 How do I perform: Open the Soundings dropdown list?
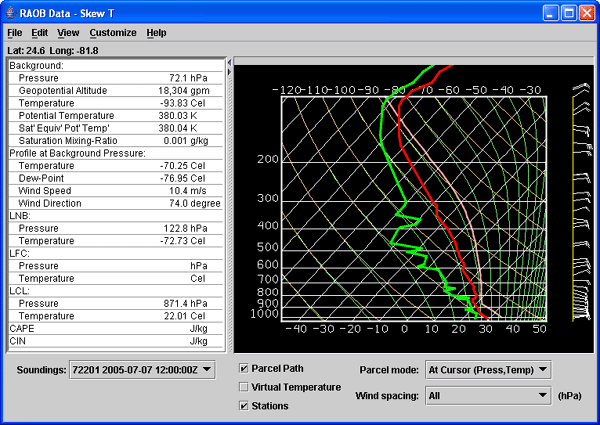[141, 370]
